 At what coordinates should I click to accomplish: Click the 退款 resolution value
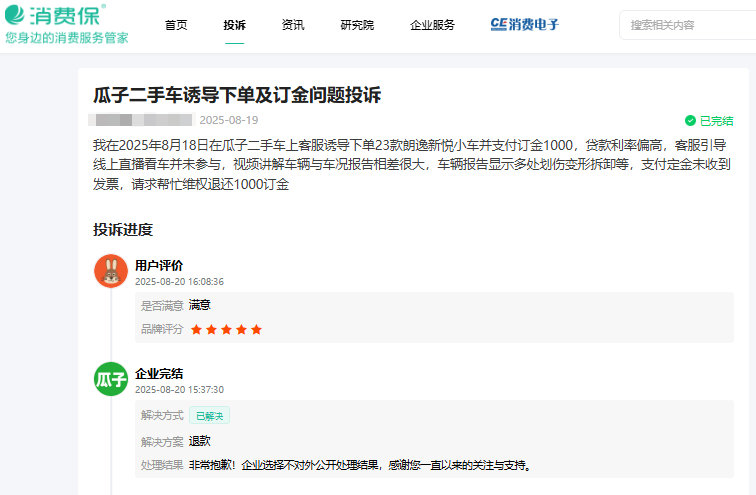[x=200, y=441]
